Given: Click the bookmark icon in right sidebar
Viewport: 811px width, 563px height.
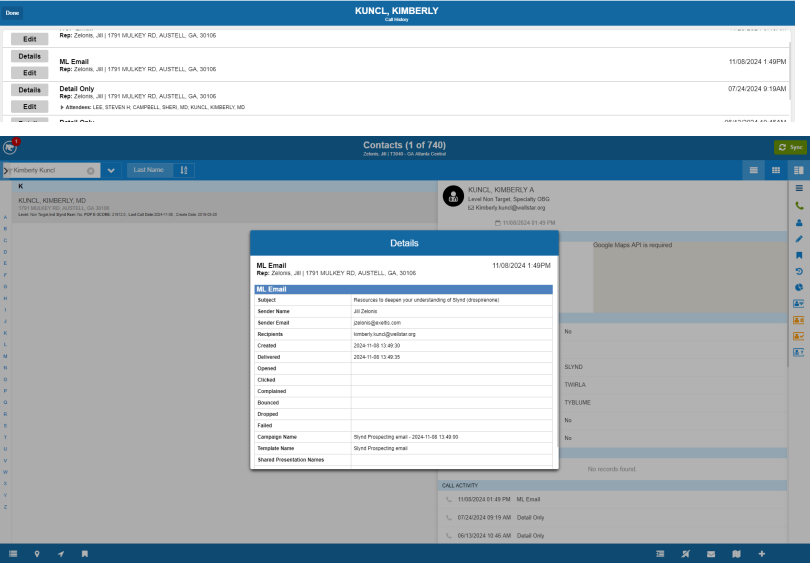Looking at the screenshot, I should point(799,255).
